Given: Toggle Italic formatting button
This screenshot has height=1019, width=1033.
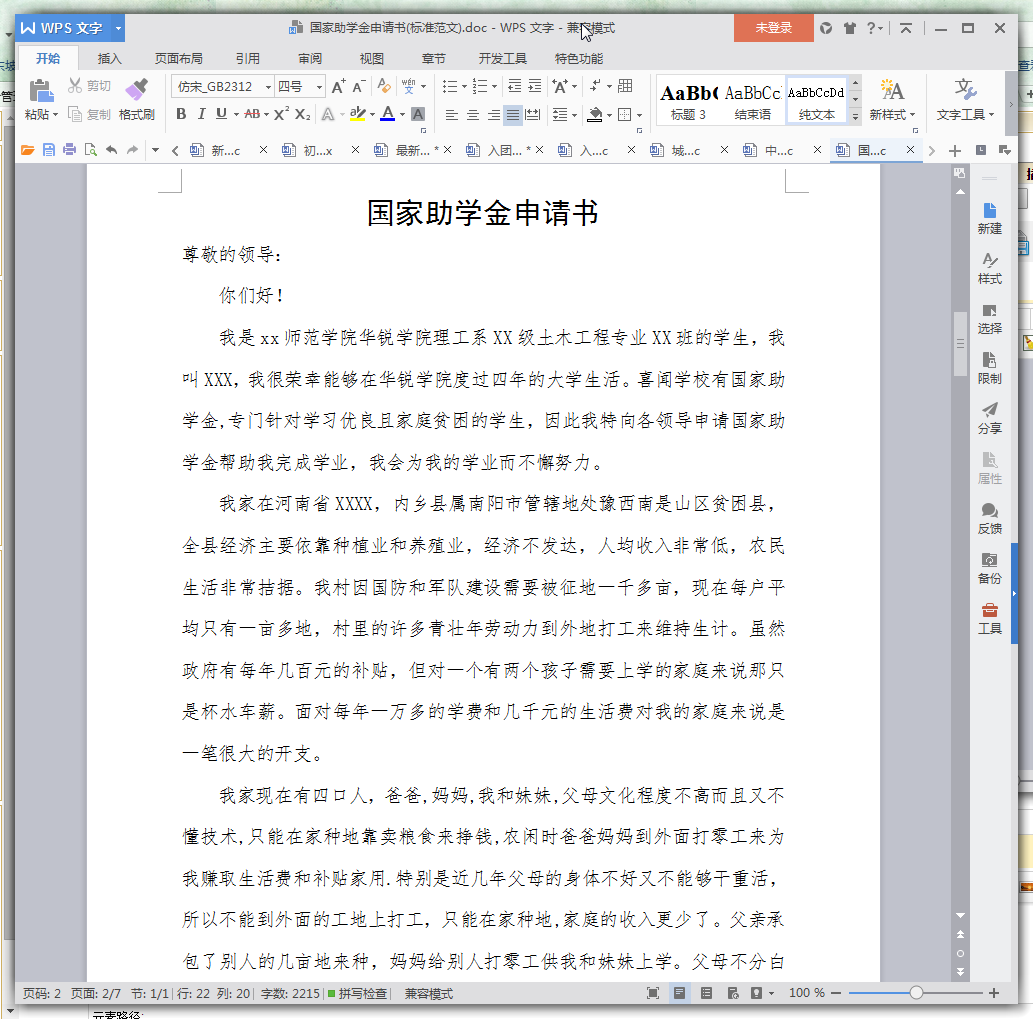Looking at the screenshot, I should click(201, 114).
